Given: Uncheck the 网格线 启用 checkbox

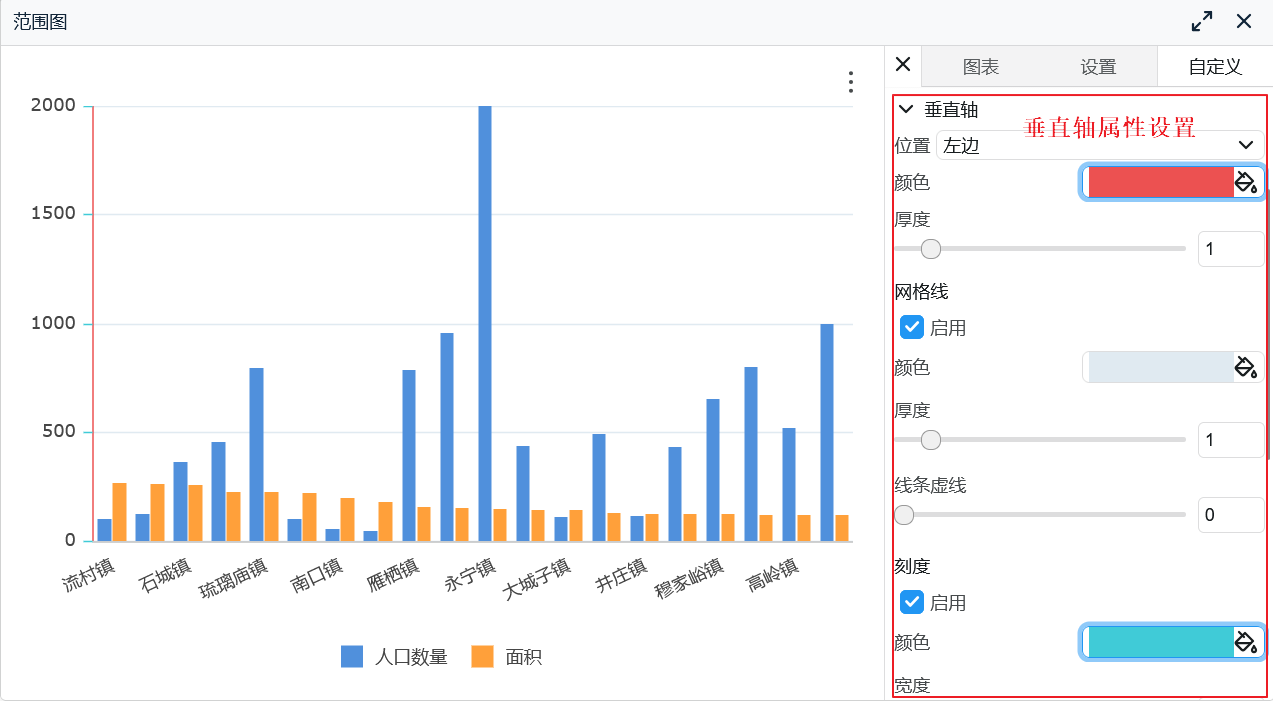Looking at the screenshot, I should [x=911, y=326].
